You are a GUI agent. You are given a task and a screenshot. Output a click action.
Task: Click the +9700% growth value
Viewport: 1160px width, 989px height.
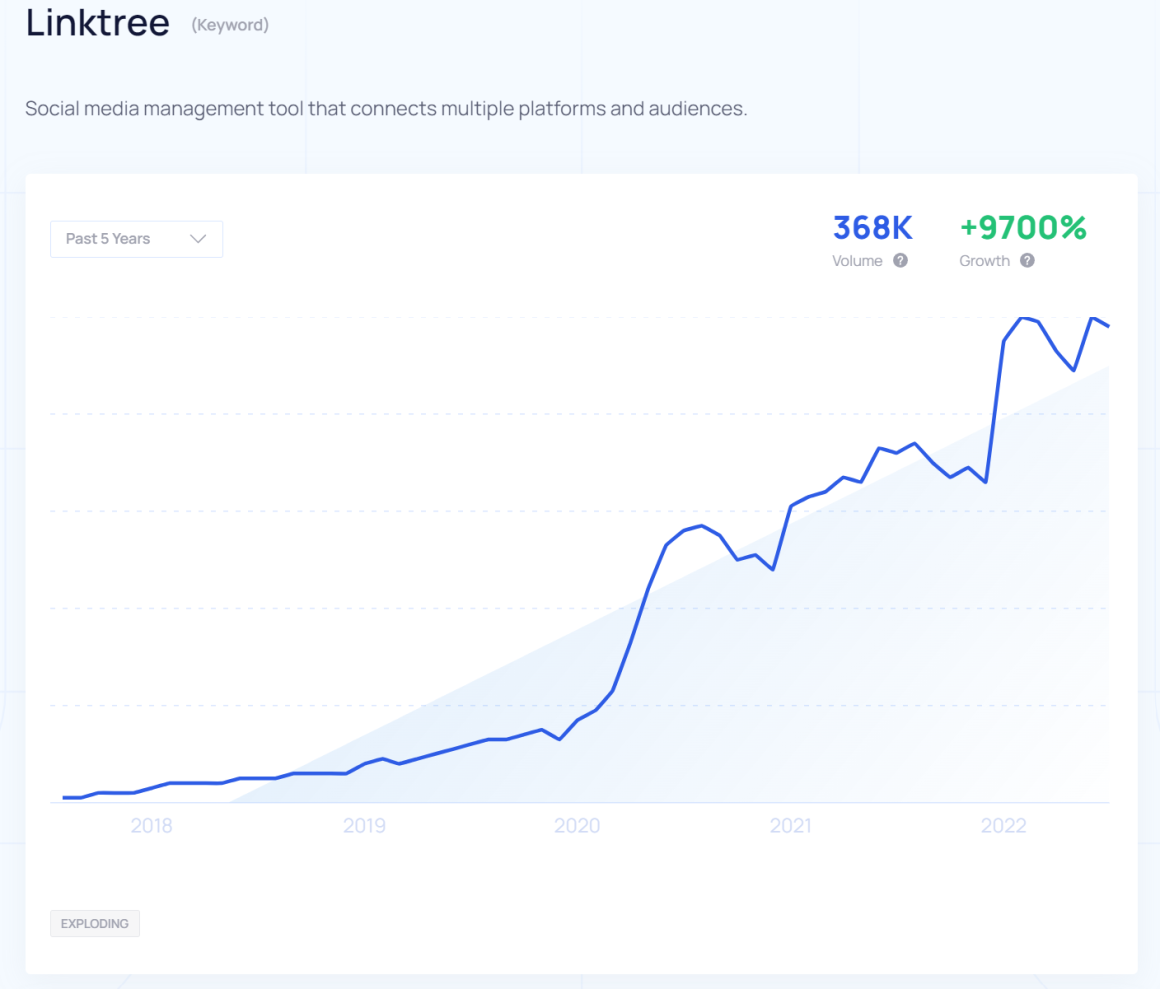point(1023,228)
